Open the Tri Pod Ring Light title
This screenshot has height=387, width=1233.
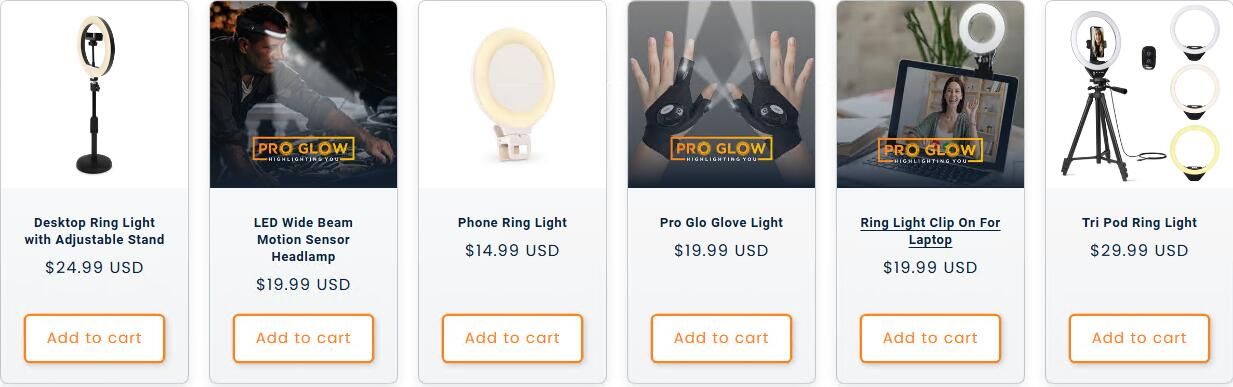coord(1139,222)
